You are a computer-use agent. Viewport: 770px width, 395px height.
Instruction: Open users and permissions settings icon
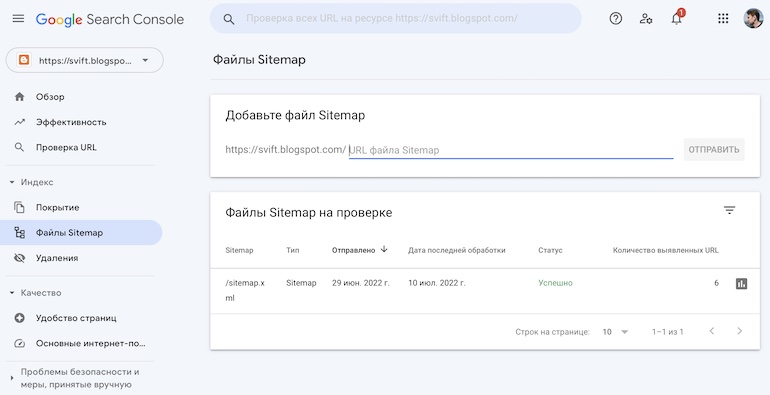[x=646, y=19]
